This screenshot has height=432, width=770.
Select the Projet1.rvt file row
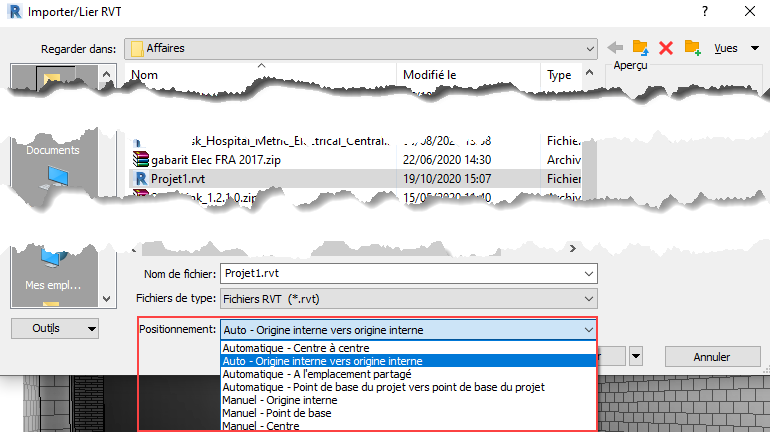(355, 179)
